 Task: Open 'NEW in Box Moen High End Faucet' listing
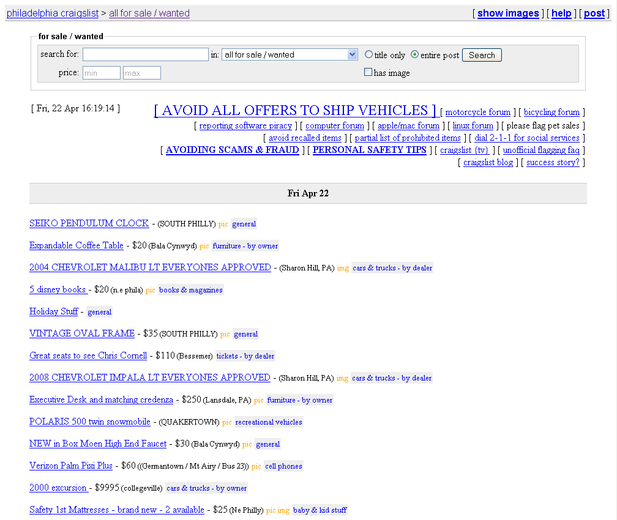(x=98, y=444)
